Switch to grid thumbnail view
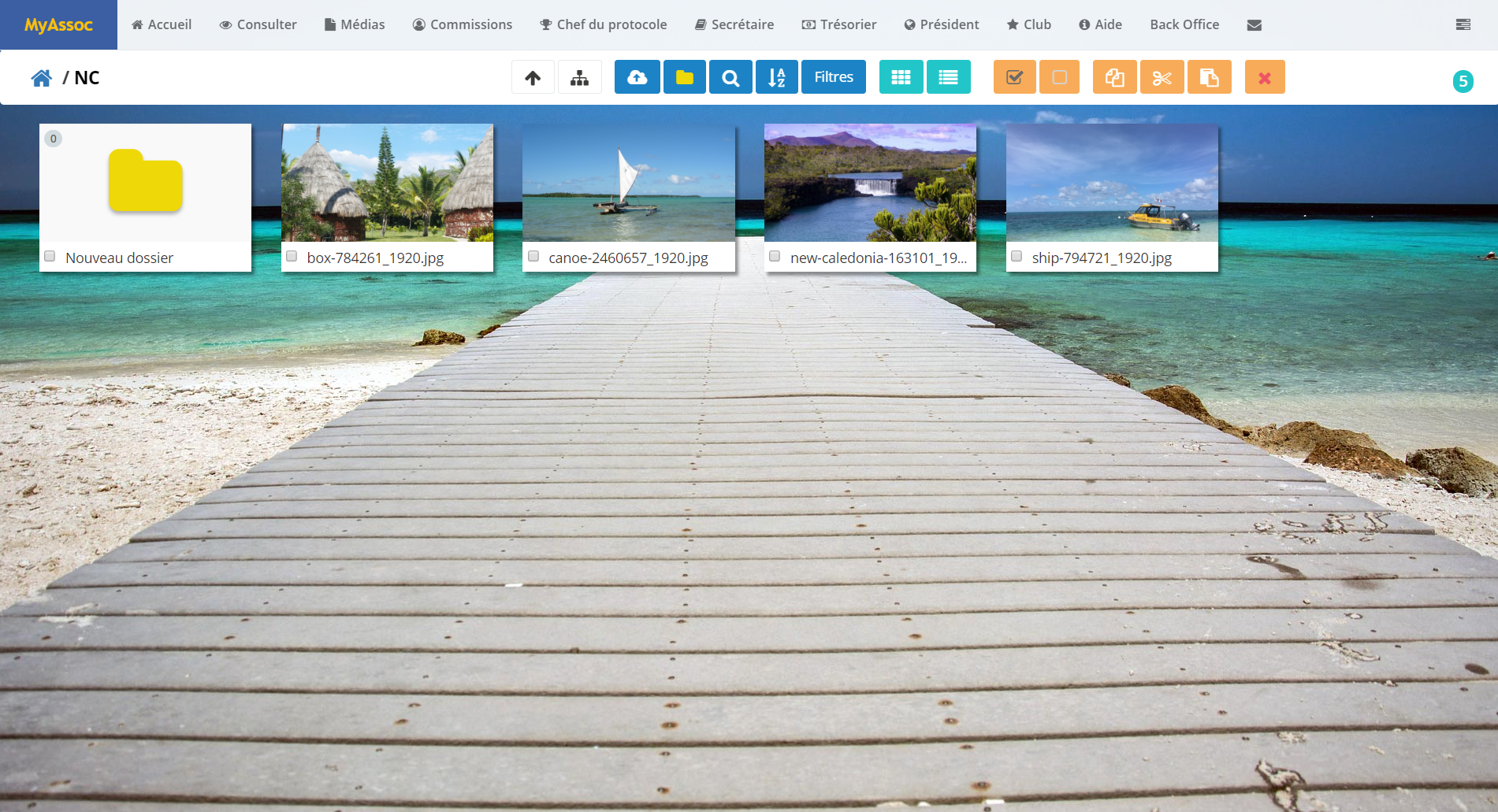 click(x=901, y=77)
